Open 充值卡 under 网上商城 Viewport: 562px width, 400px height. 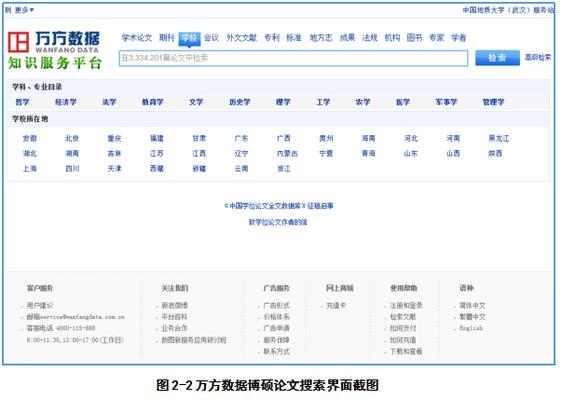[x=336, y=305]
